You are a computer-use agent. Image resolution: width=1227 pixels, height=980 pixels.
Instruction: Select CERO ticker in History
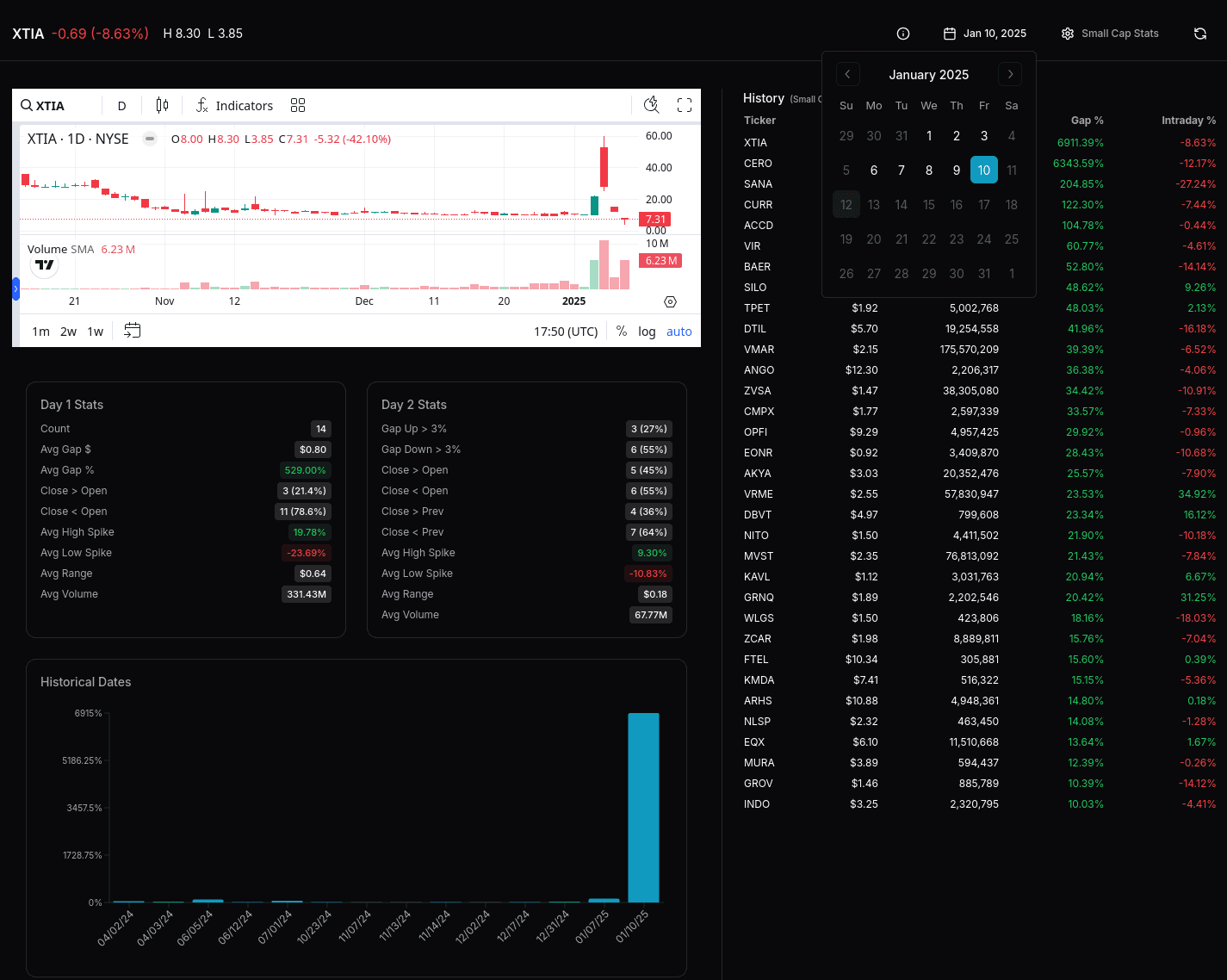click(758, 164)
